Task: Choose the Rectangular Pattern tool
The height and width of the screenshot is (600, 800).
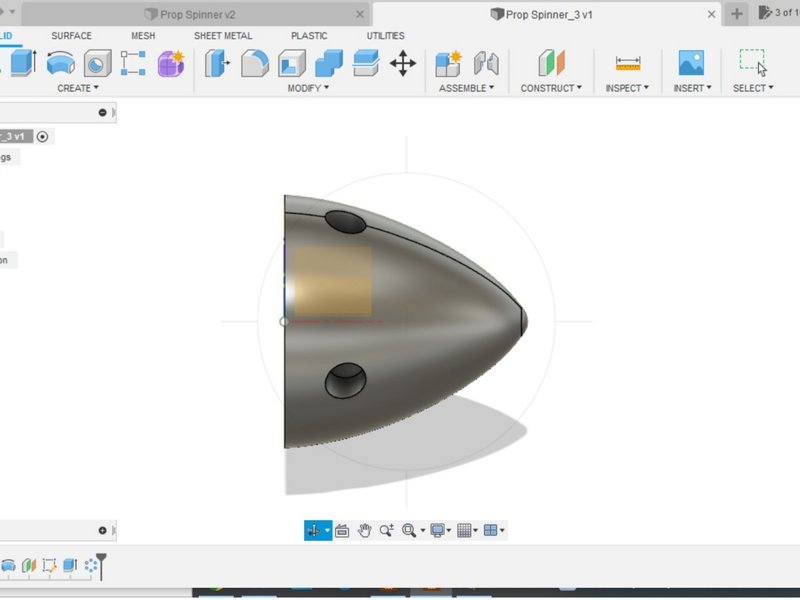Action: coord(133,63)
